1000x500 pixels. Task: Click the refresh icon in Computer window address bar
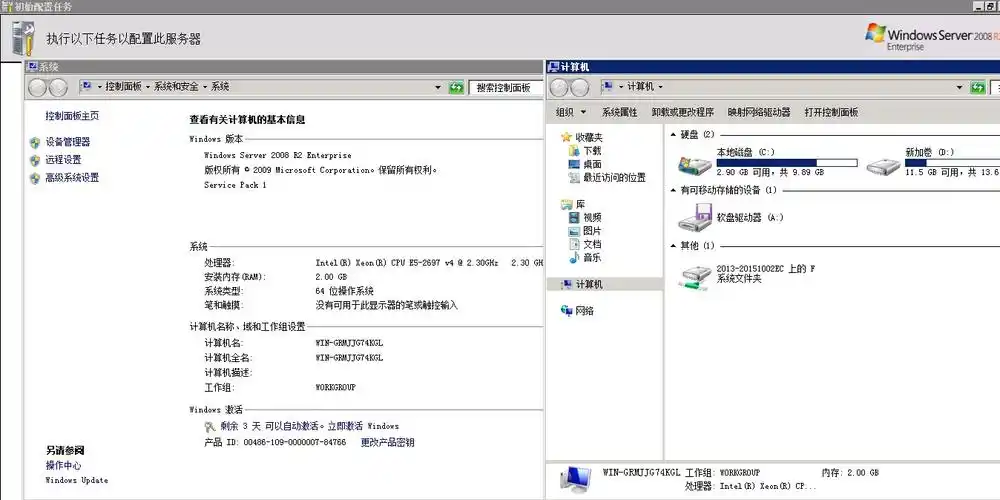click(978, 87)
